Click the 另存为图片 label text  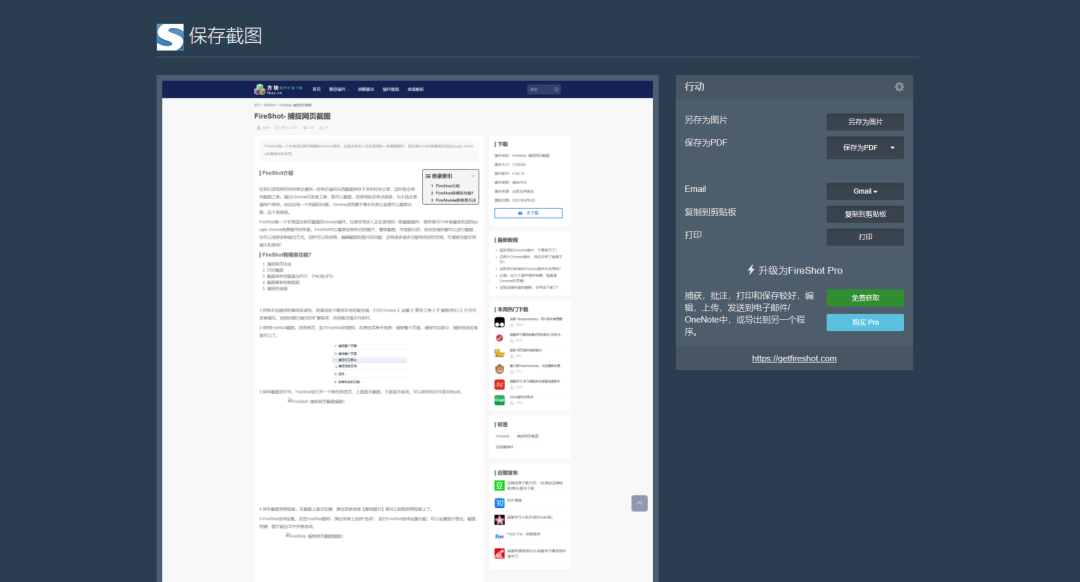tap(705, 120)
